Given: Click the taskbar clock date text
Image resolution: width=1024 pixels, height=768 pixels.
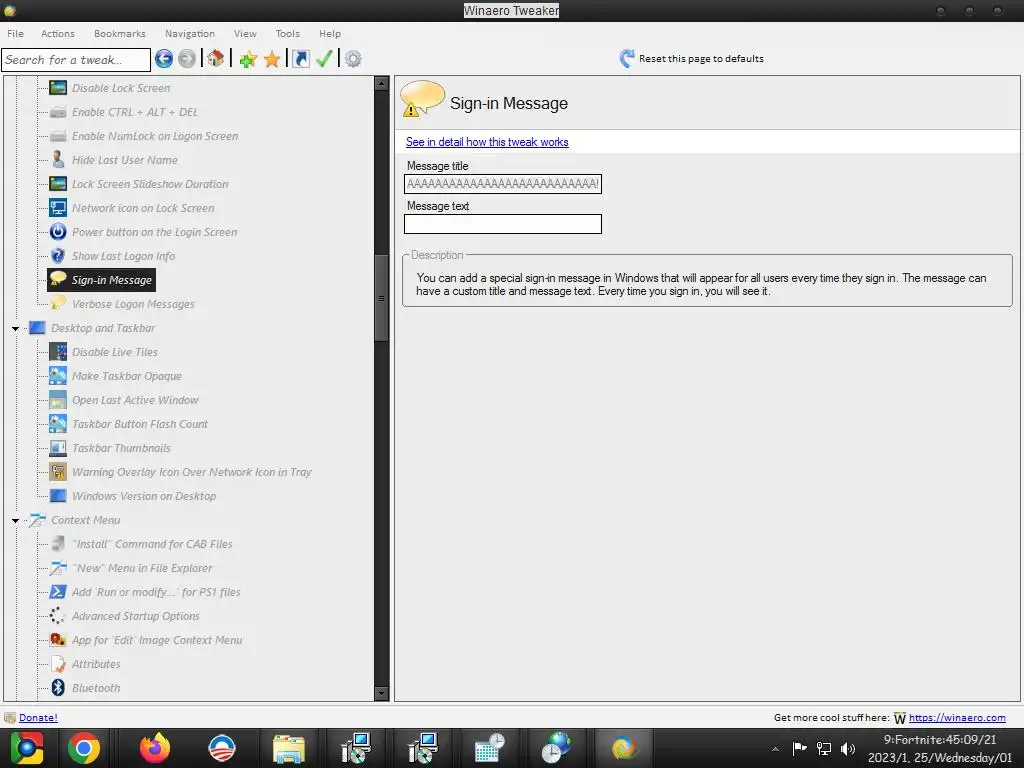Looking at the screenshot, I should tap(940, 758).
